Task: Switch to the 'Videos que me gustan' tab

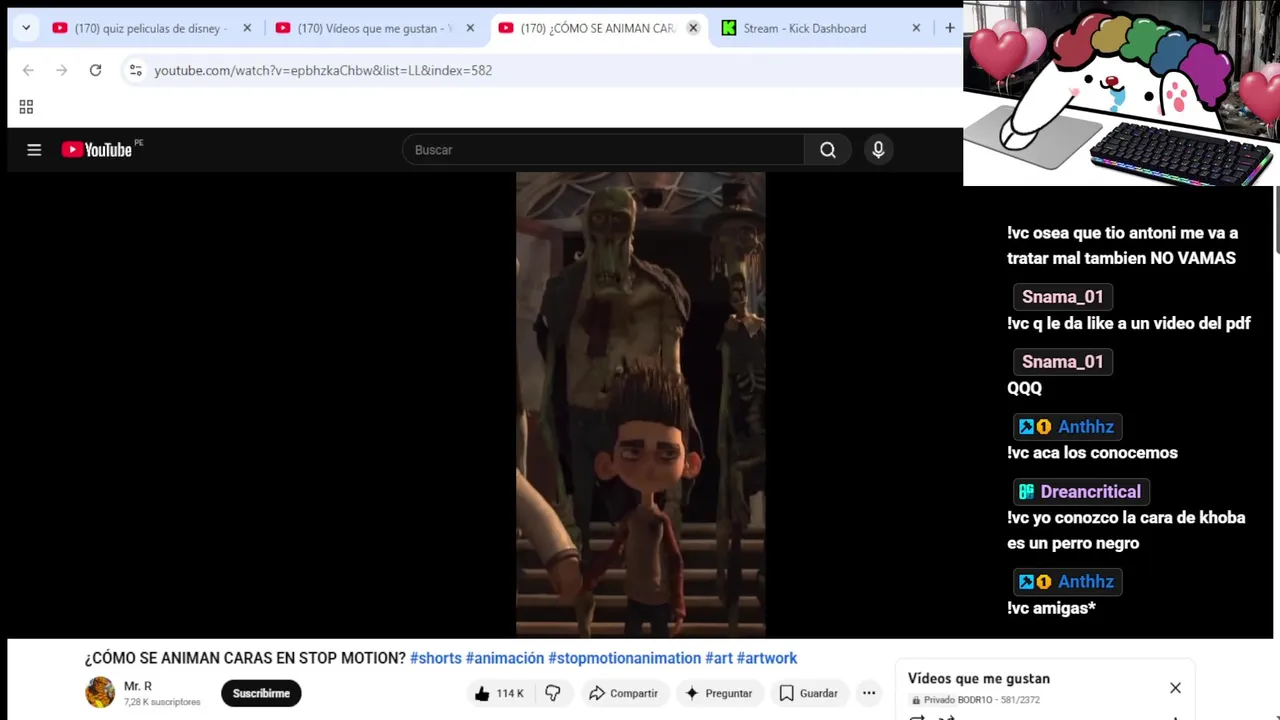Action: [374, 28]
